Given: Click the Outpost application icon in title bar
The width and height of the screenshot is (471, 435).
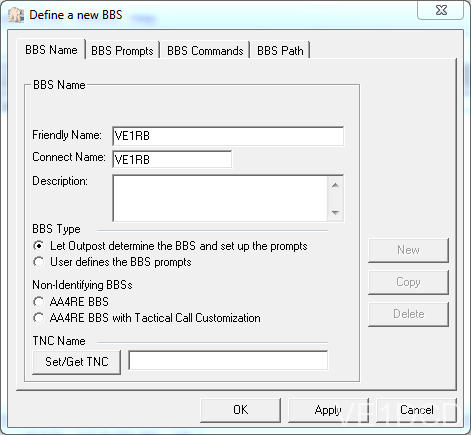Looking at the screenshot, I should click(x=16, y=15).
